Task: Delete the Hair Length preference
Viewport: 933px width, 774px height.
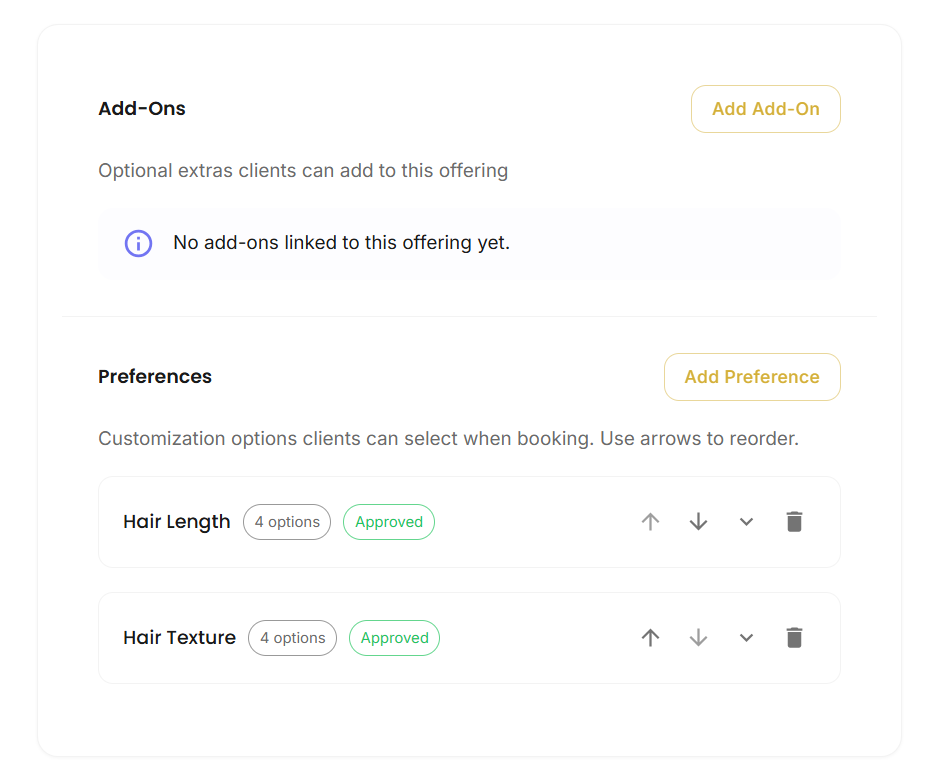Action: (794, 522)
